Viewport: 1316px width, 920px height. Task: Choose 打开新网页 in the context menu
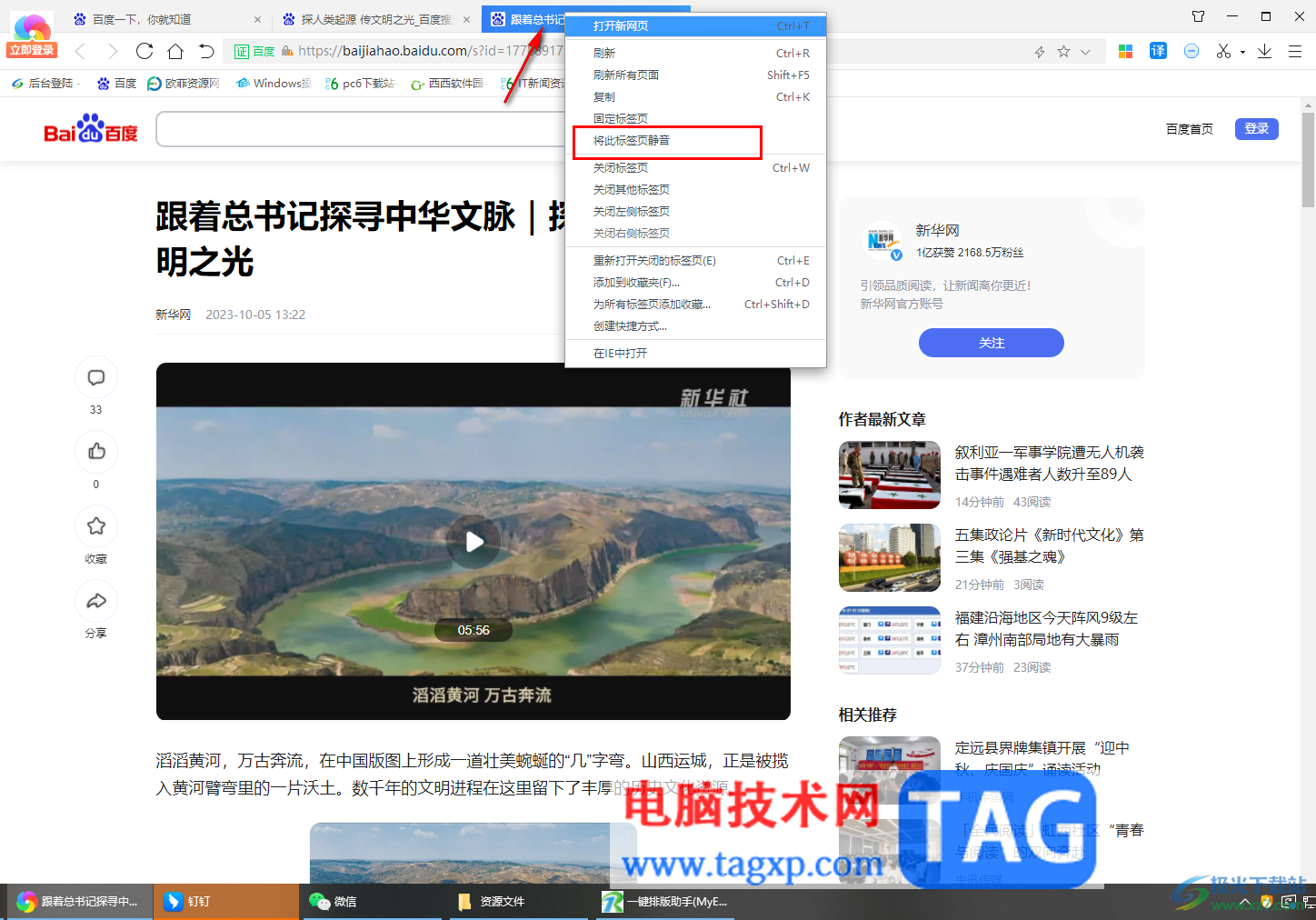(695, 26)
